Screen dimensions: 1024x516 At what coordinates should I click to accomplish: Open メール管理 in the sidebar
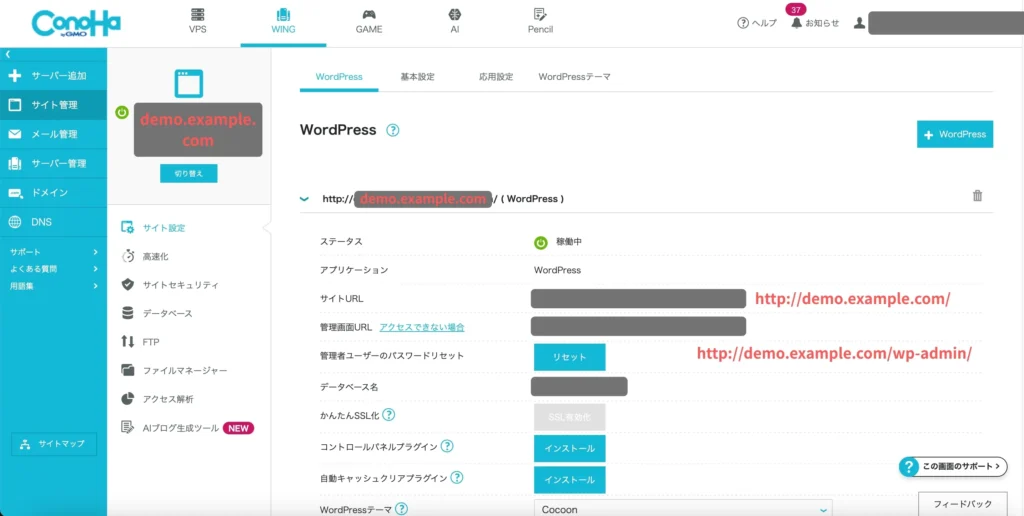(54, 134)
